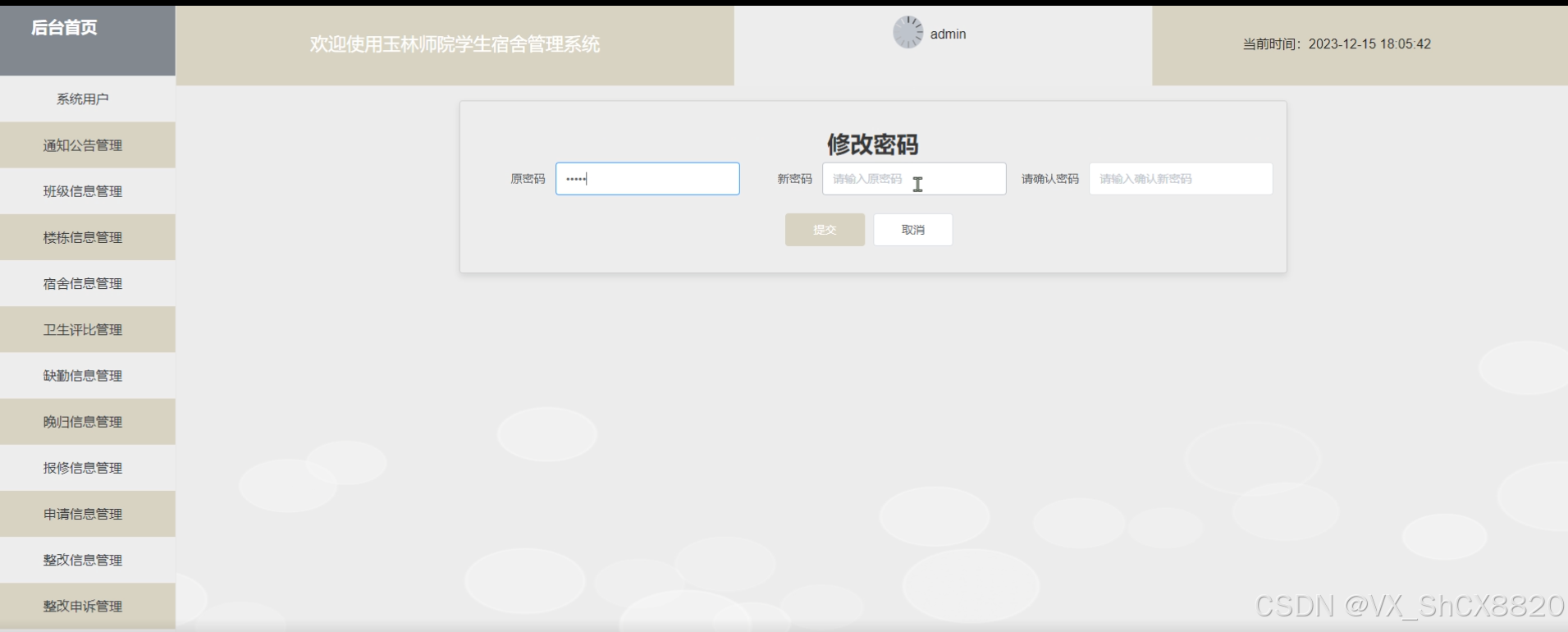The image size is (1568, 632).
Task: Click the 请确认密码 input field
Action: [1181, 179]
